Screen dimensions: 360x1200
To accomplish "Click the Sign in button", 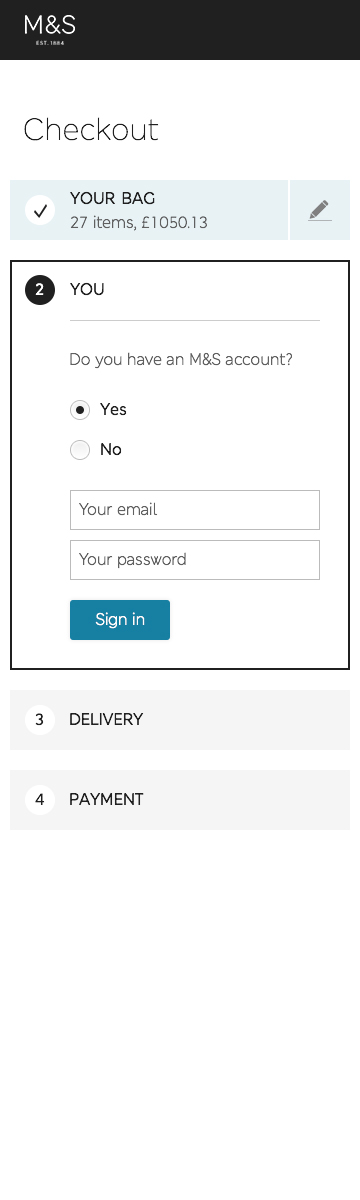I will pyautogui.click(x=120, y=620).
